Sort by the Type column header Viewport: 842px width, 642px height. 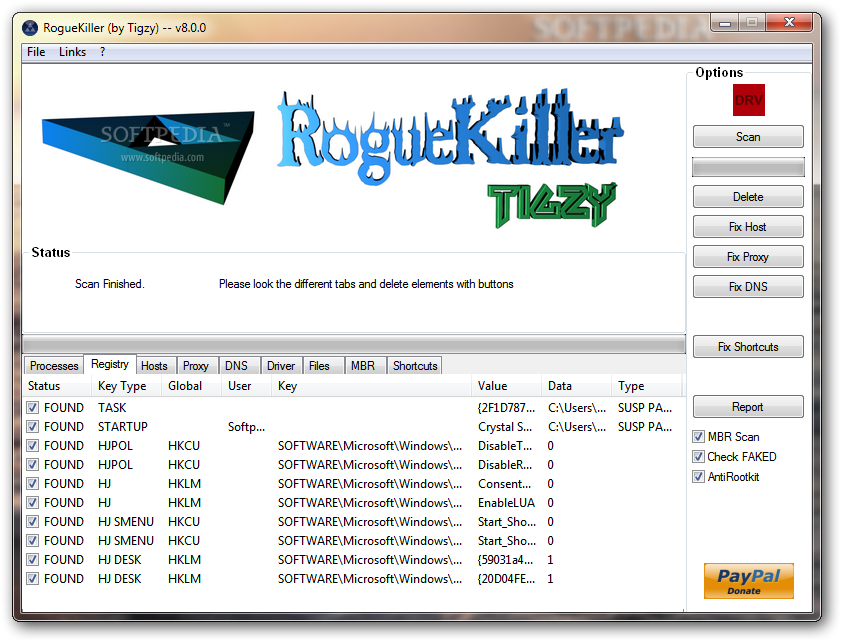tap(647, 386)
